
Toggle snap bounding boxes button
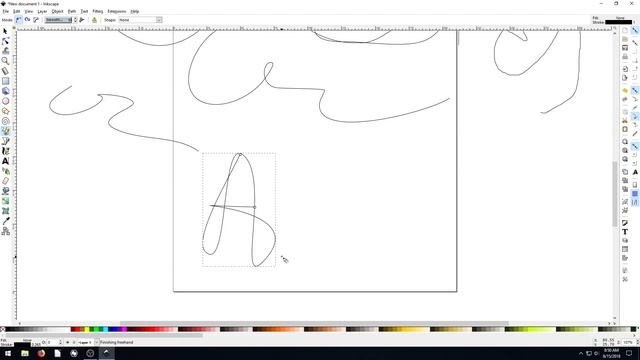[635, 42]
